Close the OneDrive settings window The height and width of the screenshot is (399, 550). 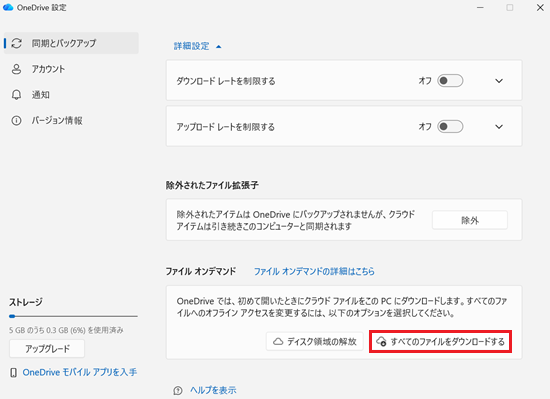point(540,7)
